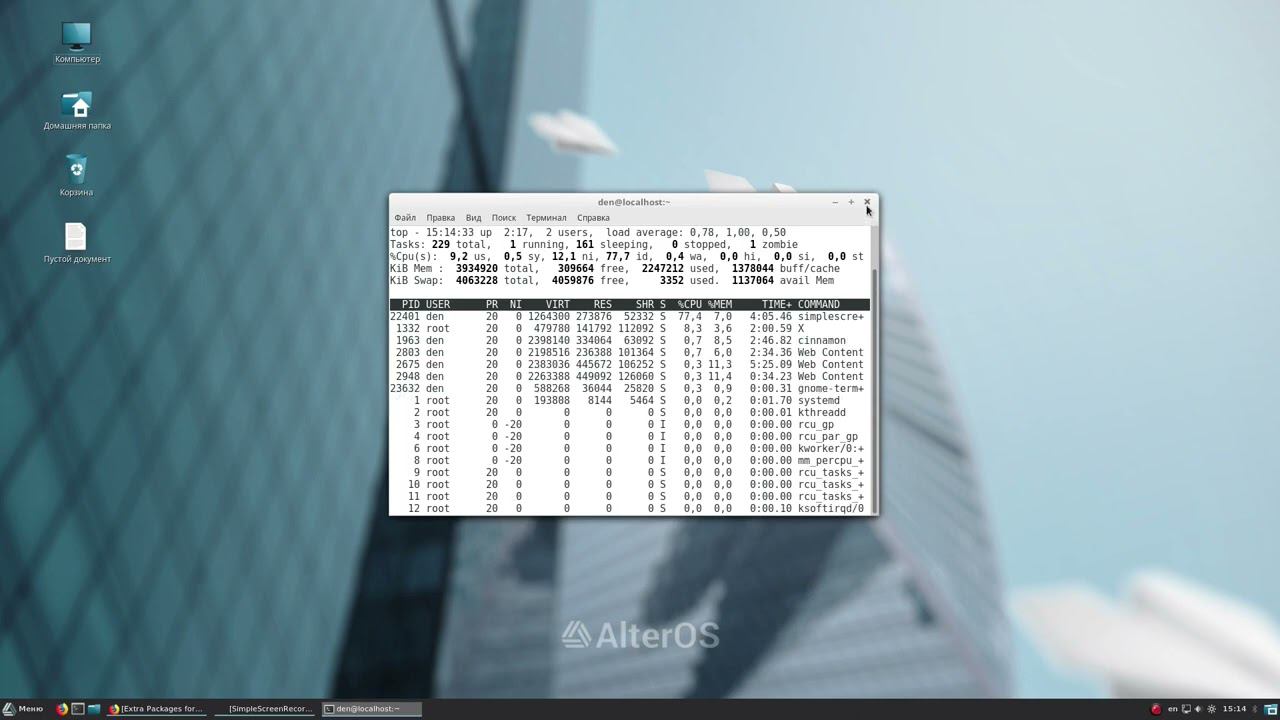Click the Tasks summary line
The height and width of the screenshot is (720, 1280).
pyautogui.click(x=594, y=244)
